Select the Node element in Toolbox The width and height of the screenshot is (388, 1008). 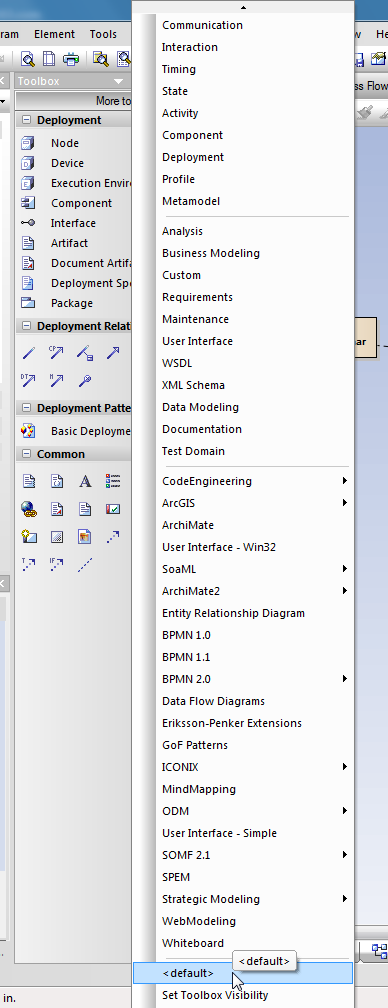pos(65,143)
